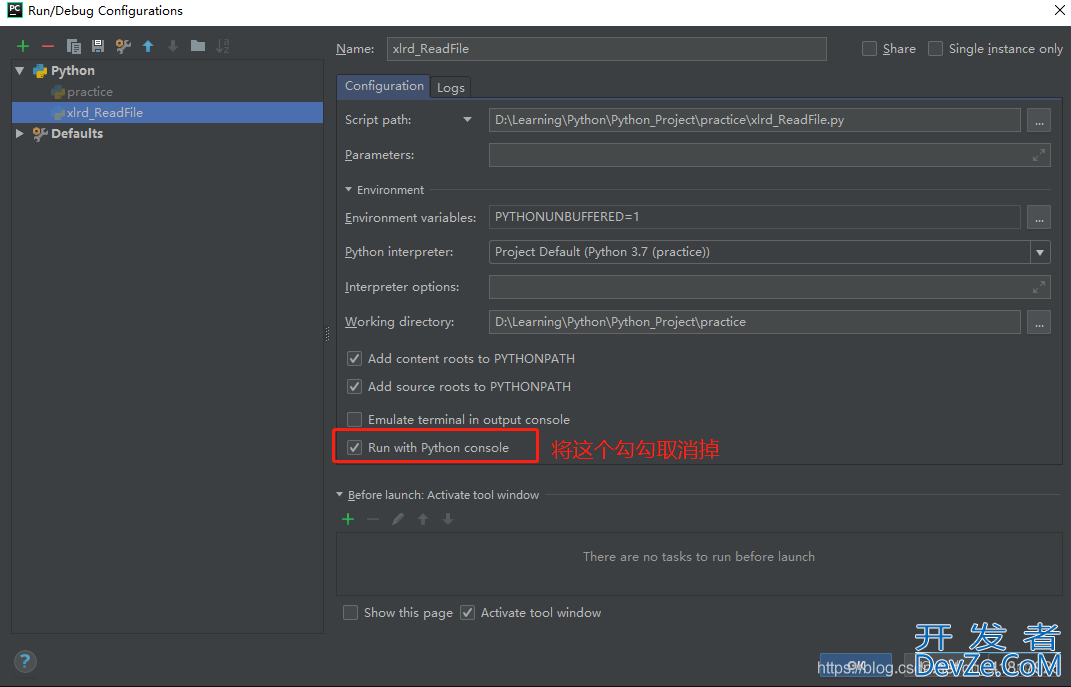Screen dimensions: 1071x687
Task: Collapse the Before launch section
Action: [339, 494]
